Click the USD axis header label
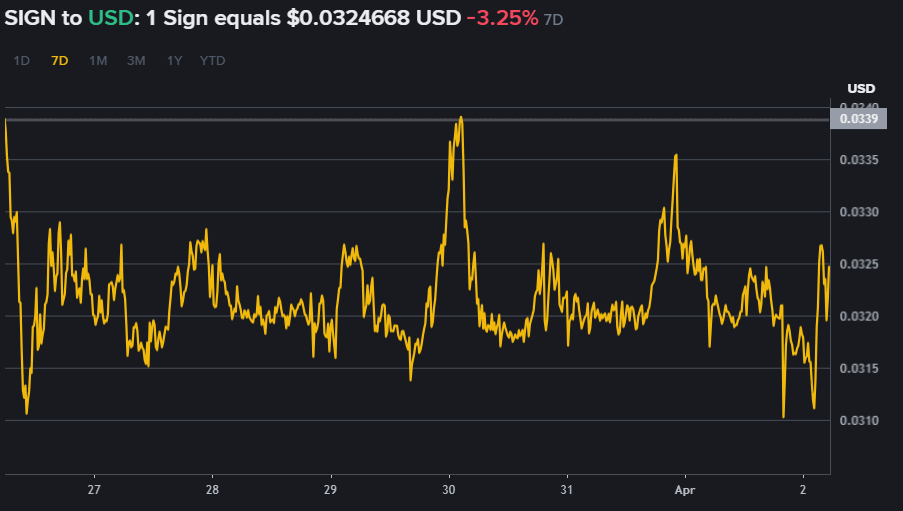The width and height of the screenshot is (903, 511). click(x=861, y=89)
